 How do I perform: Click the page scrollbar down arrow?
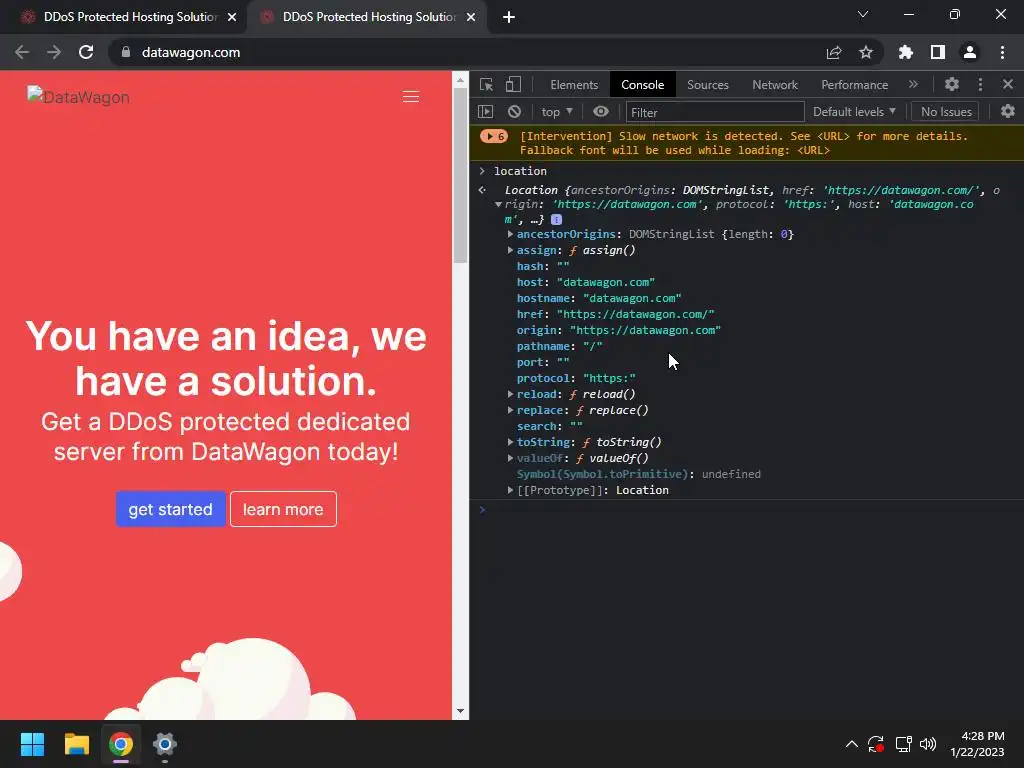point(460,711)
